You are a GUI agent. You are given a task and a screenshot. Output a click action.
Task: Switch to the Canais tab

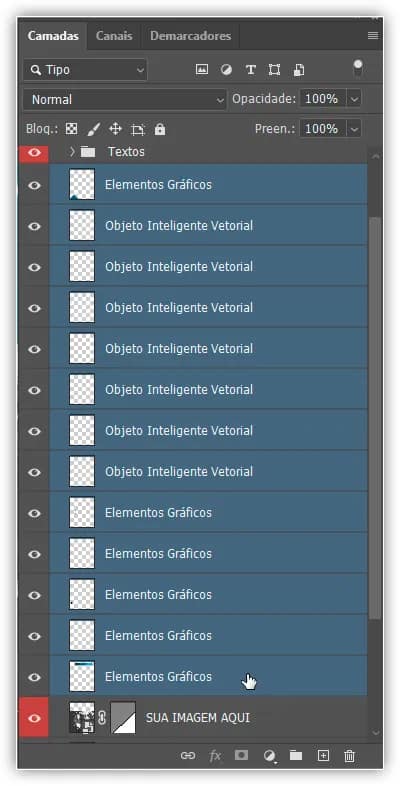[x=114, y=36]
